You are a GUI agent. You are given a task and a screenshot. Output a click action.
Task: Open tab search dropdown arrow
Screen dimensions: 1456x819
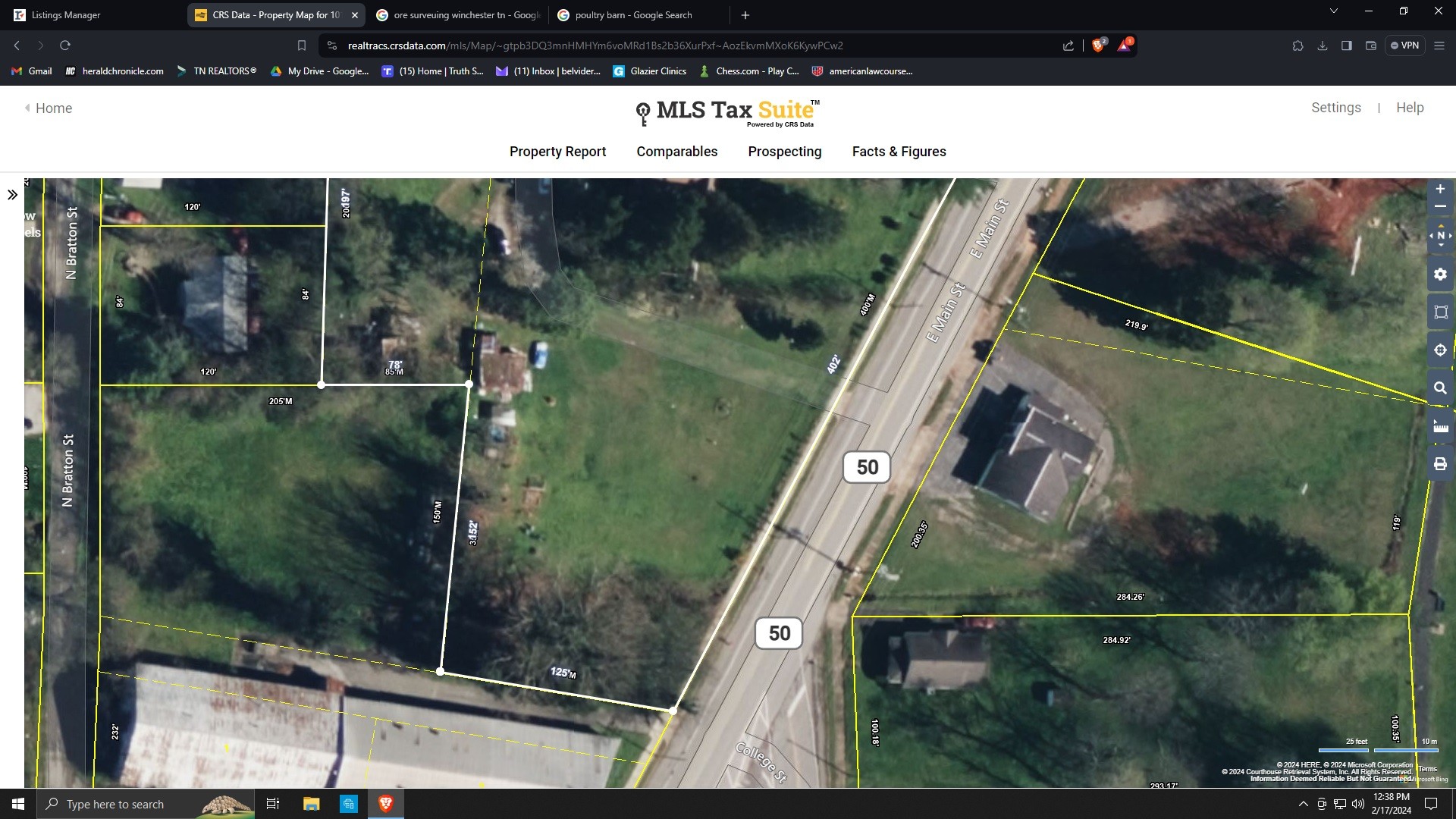[x=1333, y=11]
